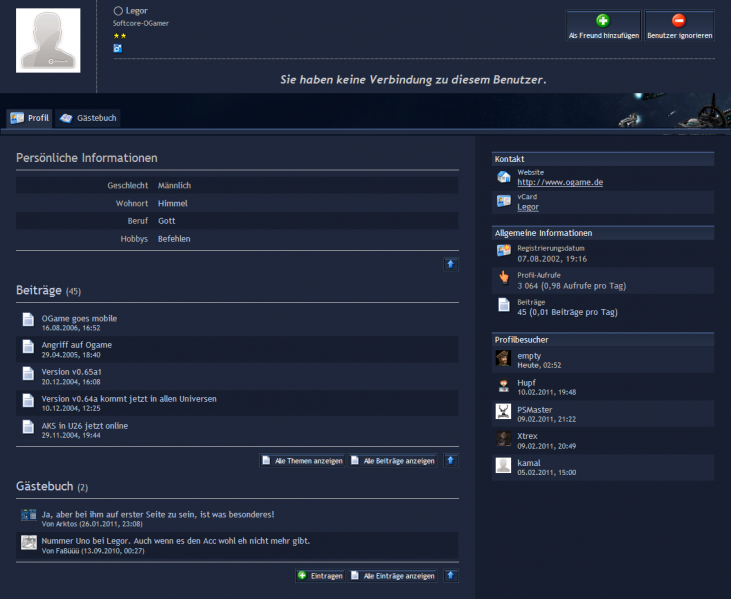731x599 pixels.
Task: Open the post 'OGame goes mobile'
Action: click(x=79, y=318)
